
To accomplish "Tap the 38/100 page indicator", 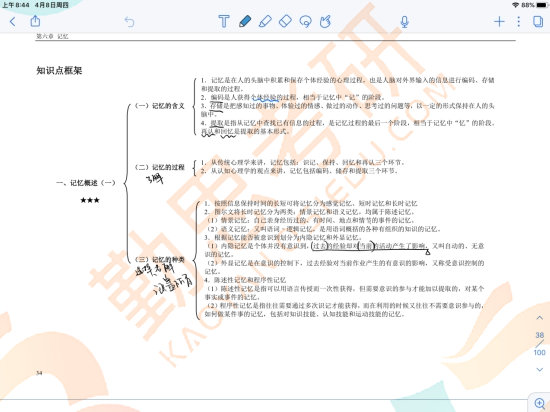I will pyautogui.click(x=539, y=344).
